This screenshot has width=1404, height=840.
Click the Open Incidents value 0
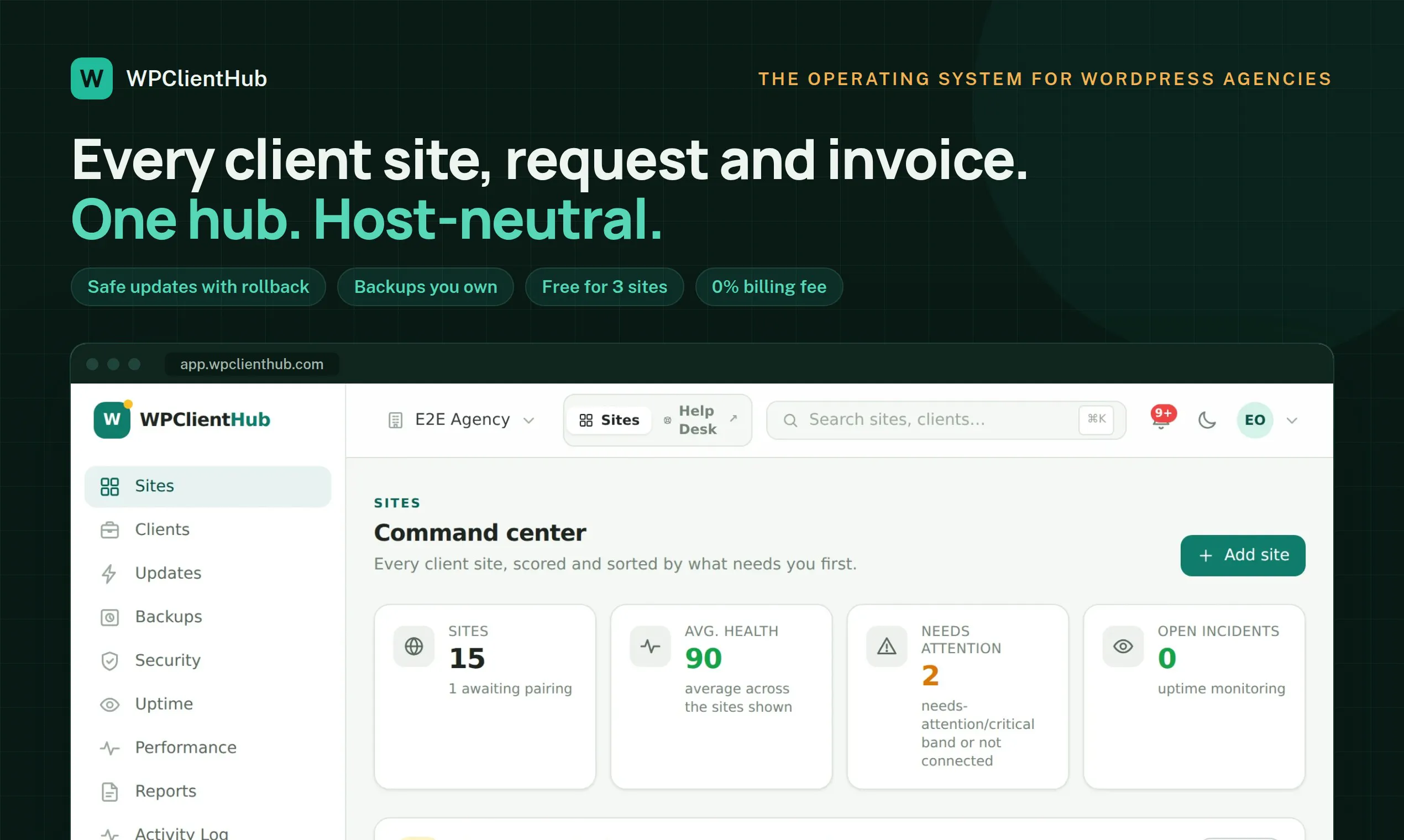(1167, 659)
